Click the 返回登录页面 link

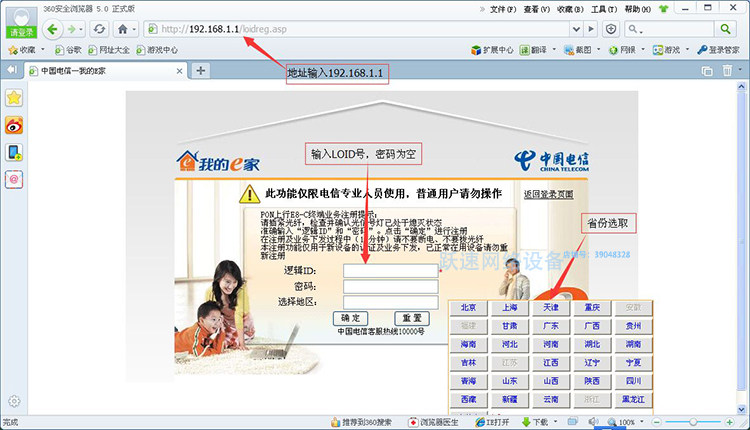click(x=549, y=194)
